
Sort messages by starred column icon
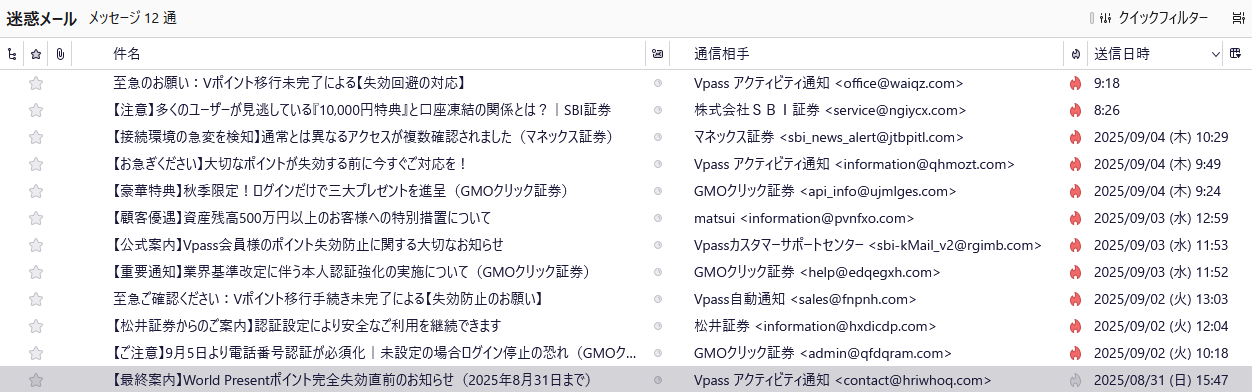(36, 53)
